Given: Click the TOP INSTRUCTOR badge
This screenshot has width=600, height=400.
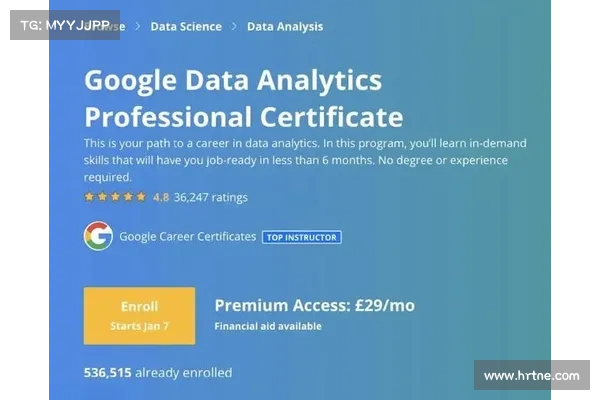Looking at the screenshot, I should pyautogui.click(x=302, y=237).
